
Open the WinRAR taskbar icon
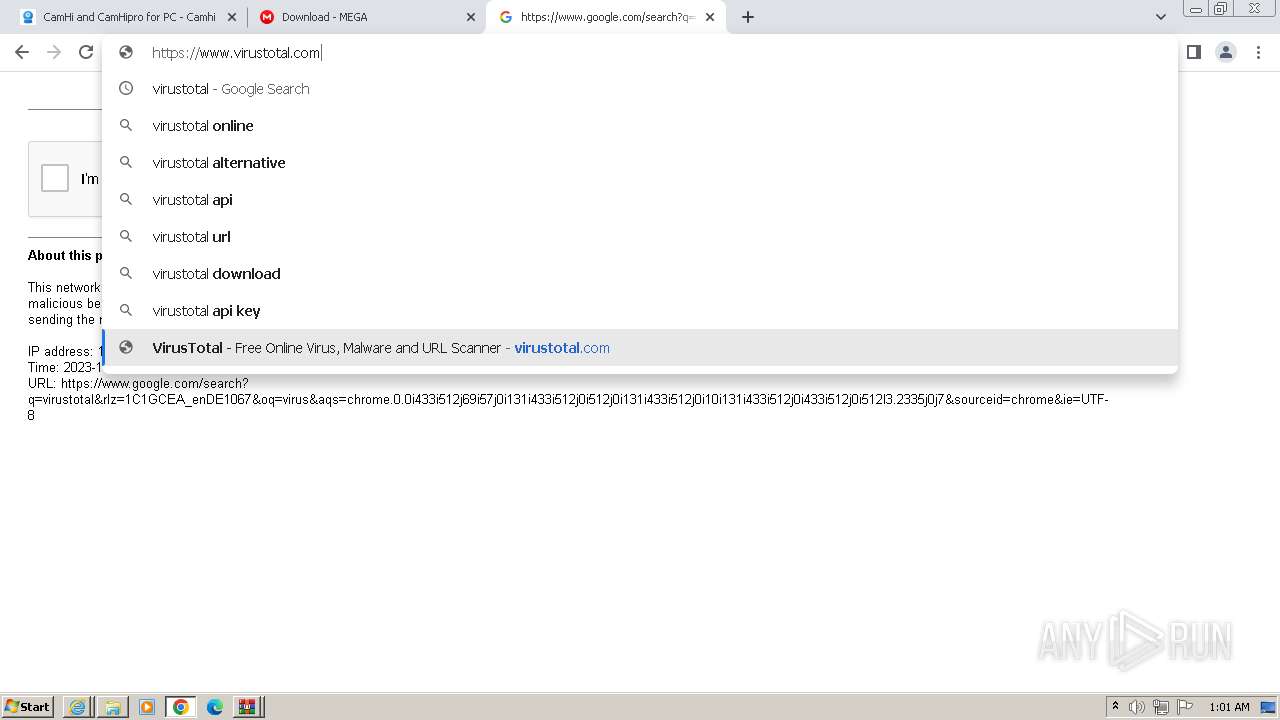point(247,707)
